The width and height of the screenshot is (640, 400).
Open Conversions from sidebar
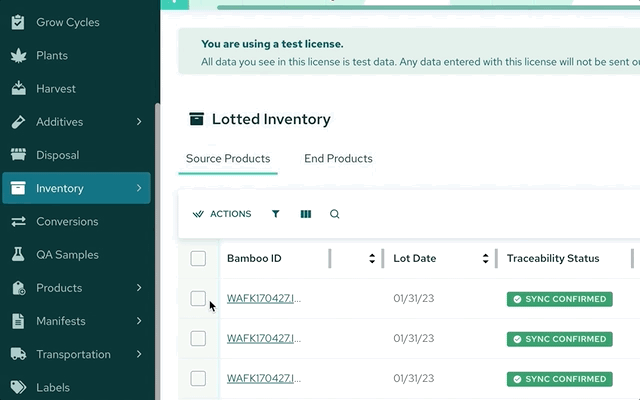tap(67, 222)
